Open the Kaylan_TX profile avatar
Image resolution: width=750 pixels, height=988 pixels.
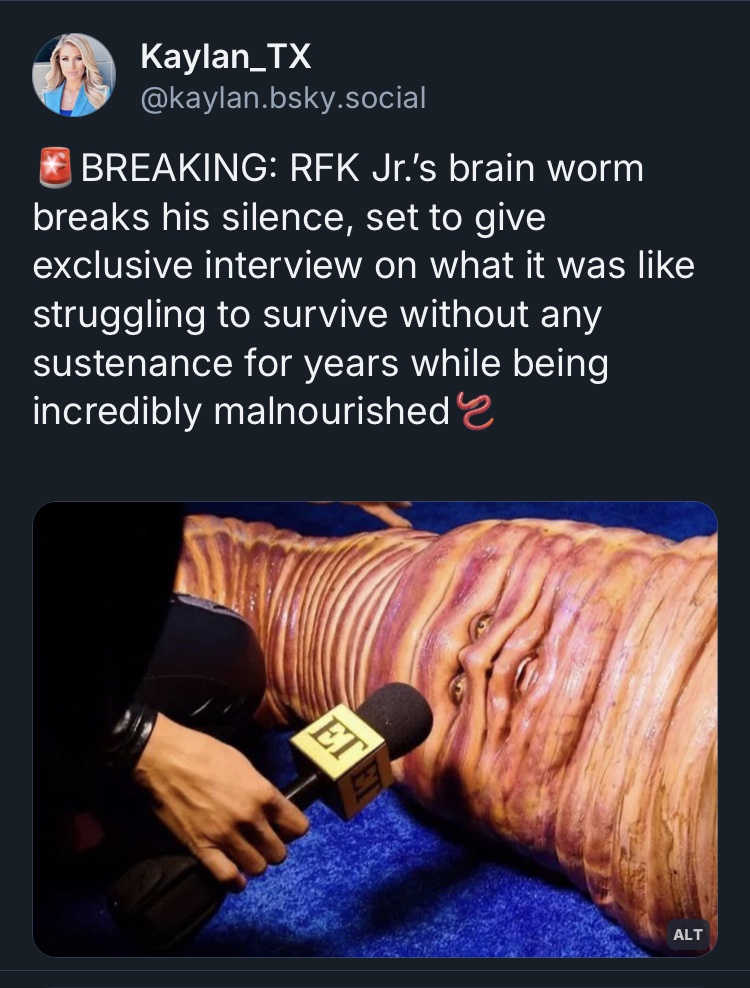tap(74, 76)
